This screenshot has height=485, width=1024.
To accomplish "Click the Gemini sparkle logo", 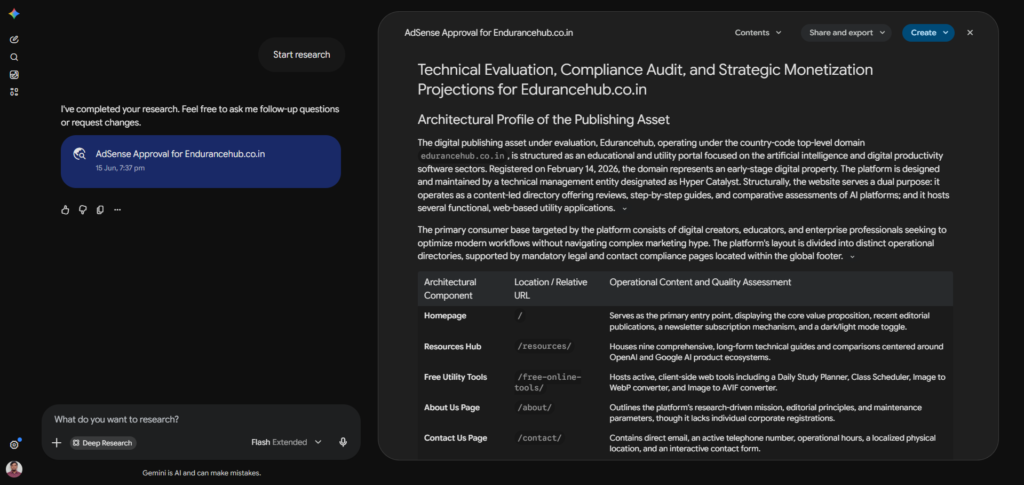I will (x=14, y=14).
